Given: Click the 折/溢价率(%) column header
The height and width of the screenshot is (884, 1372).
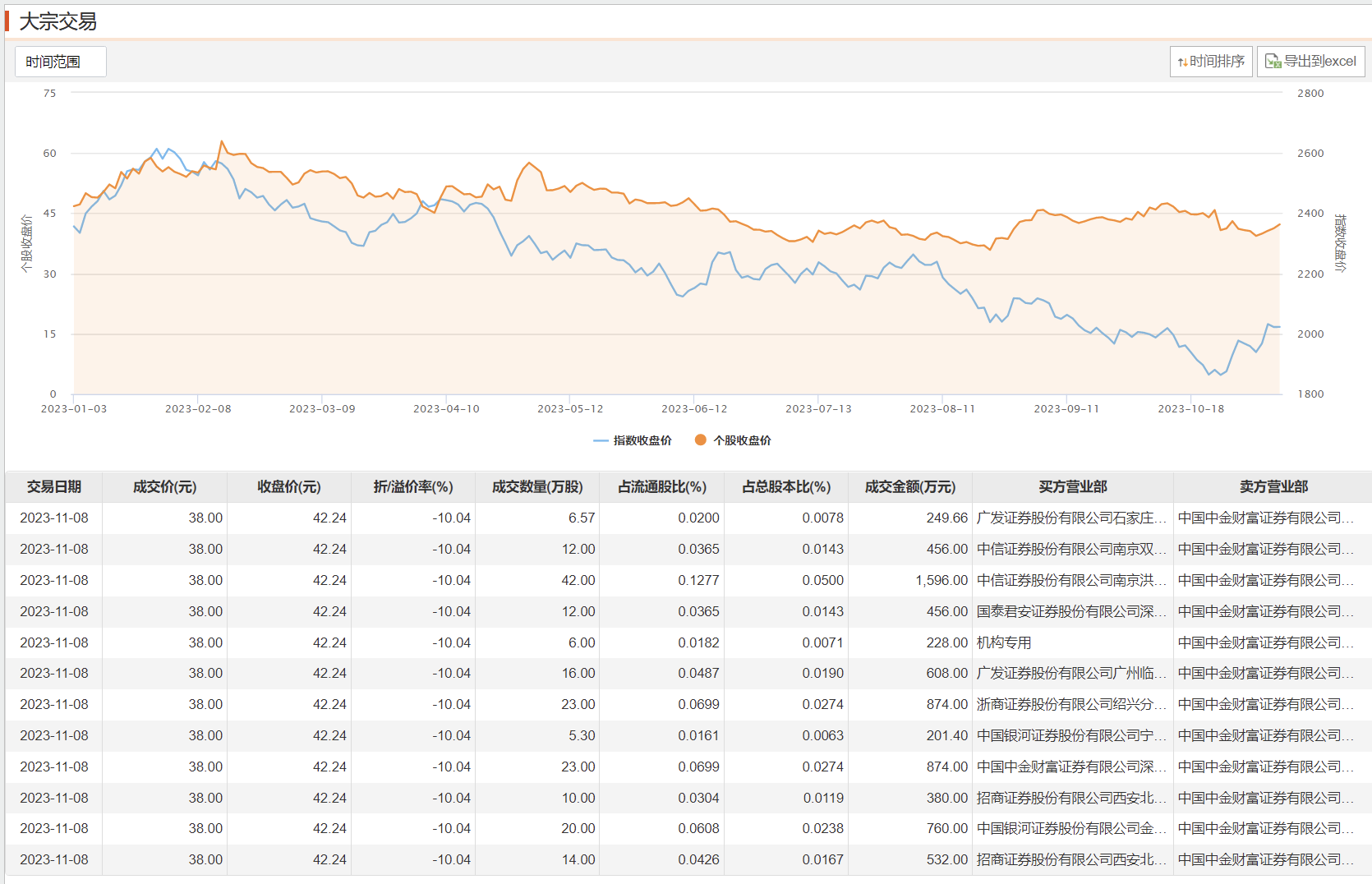Looking at the screenshot, I should tap(413, 487).
